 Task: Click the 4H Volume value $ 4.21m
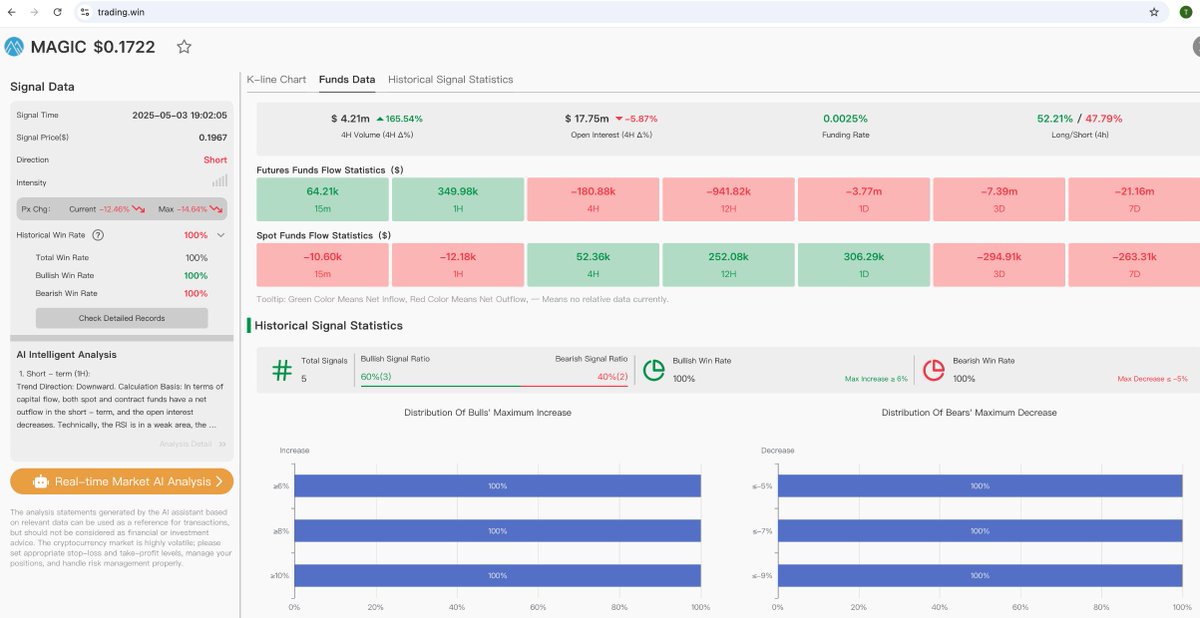pyautogui.click(x=350, y=118)
